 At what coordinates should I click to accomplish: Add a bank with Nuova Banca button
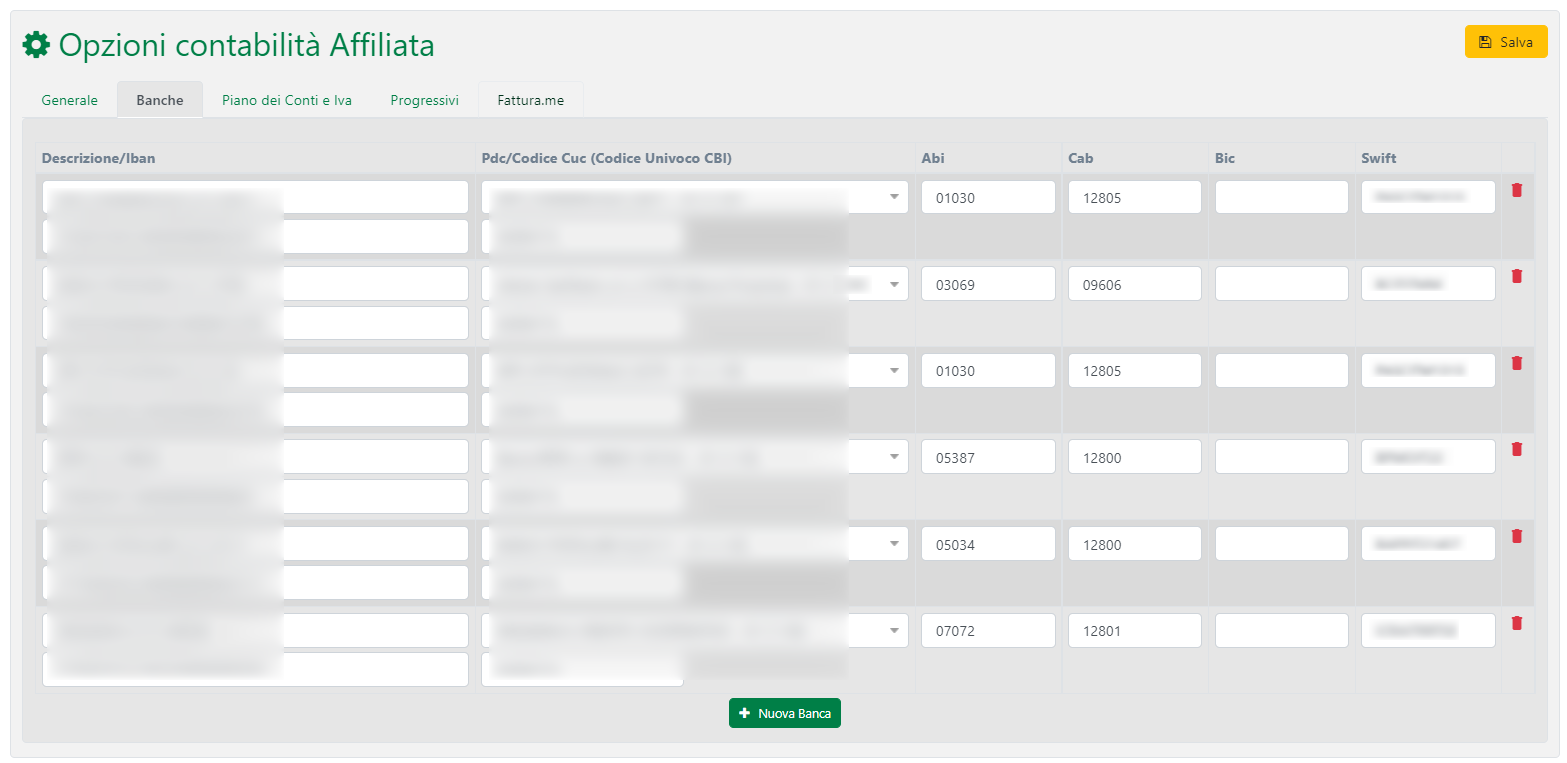(x=785, y=714)
